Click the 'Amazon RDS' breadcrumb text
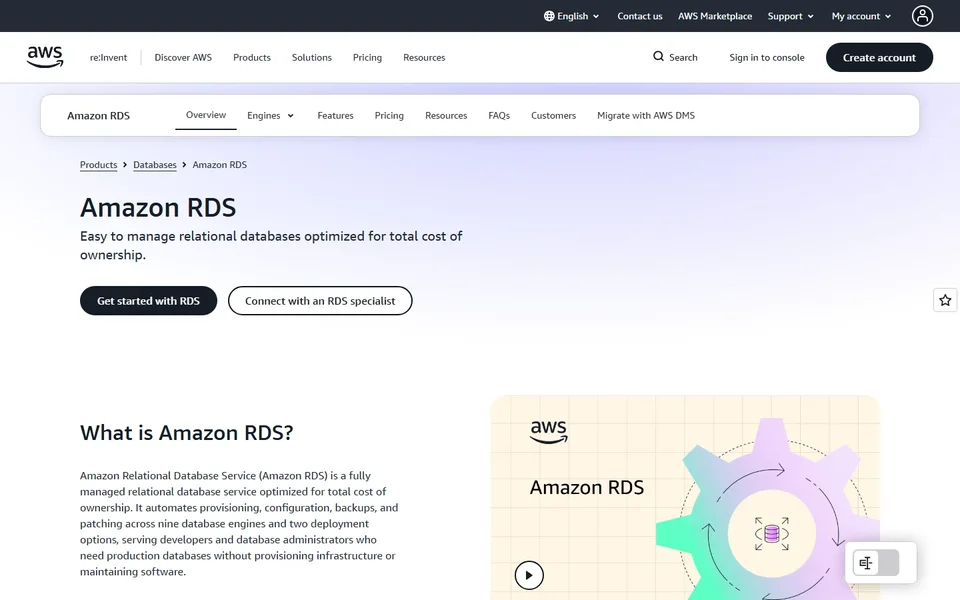Viewport: 960px width, 600px height. tap(219, 164)
